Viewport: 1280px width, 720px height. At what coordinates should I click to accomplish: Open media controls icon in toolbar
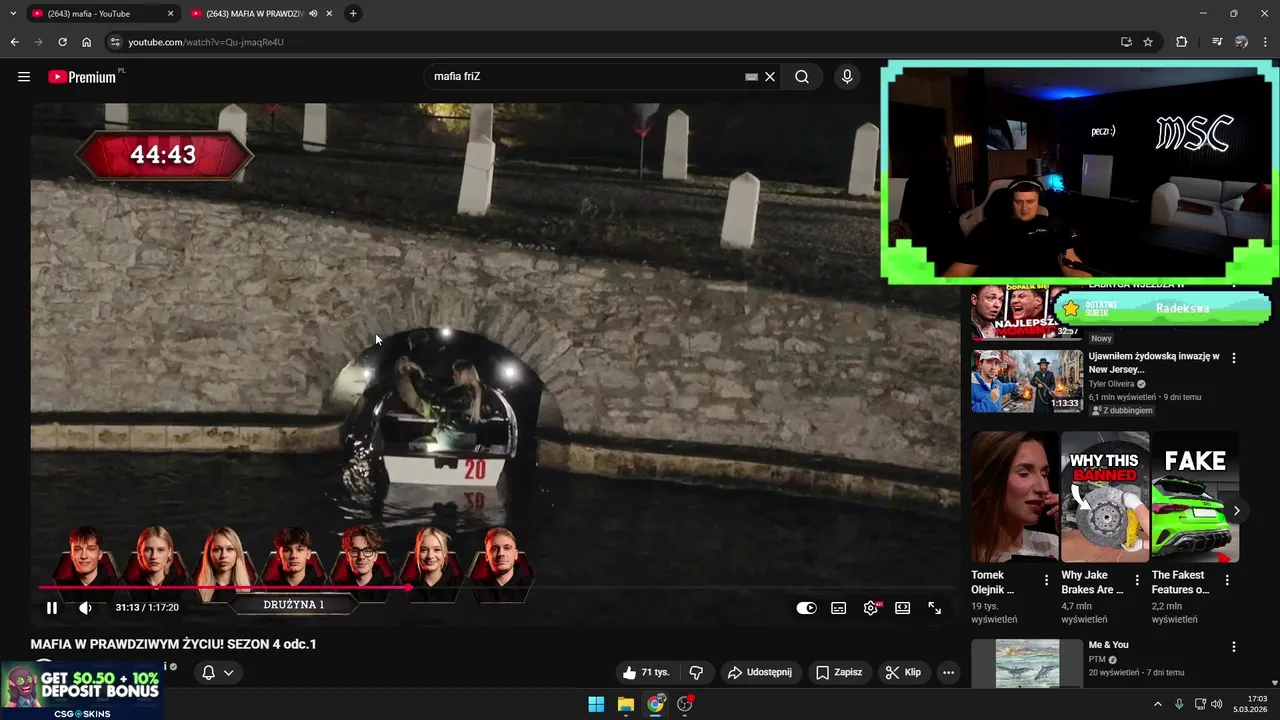pos(1216,42)
